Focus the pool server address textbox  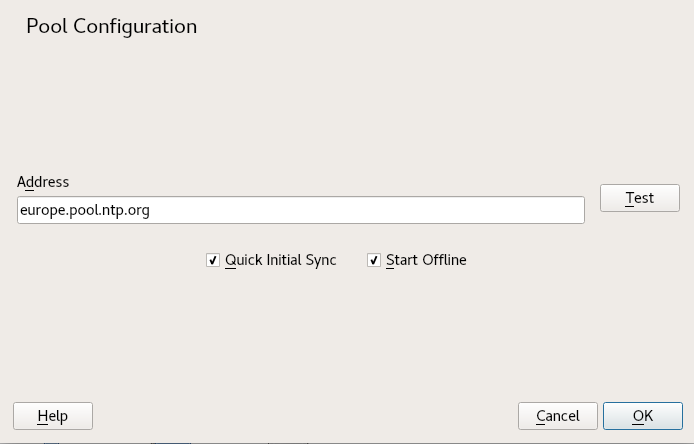(300, 210)
